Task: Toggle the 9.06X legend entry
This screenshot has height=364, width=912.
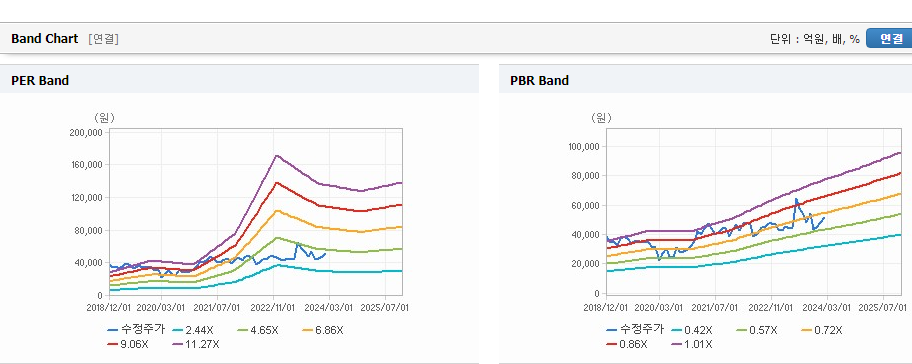Action: click(128, 344)
